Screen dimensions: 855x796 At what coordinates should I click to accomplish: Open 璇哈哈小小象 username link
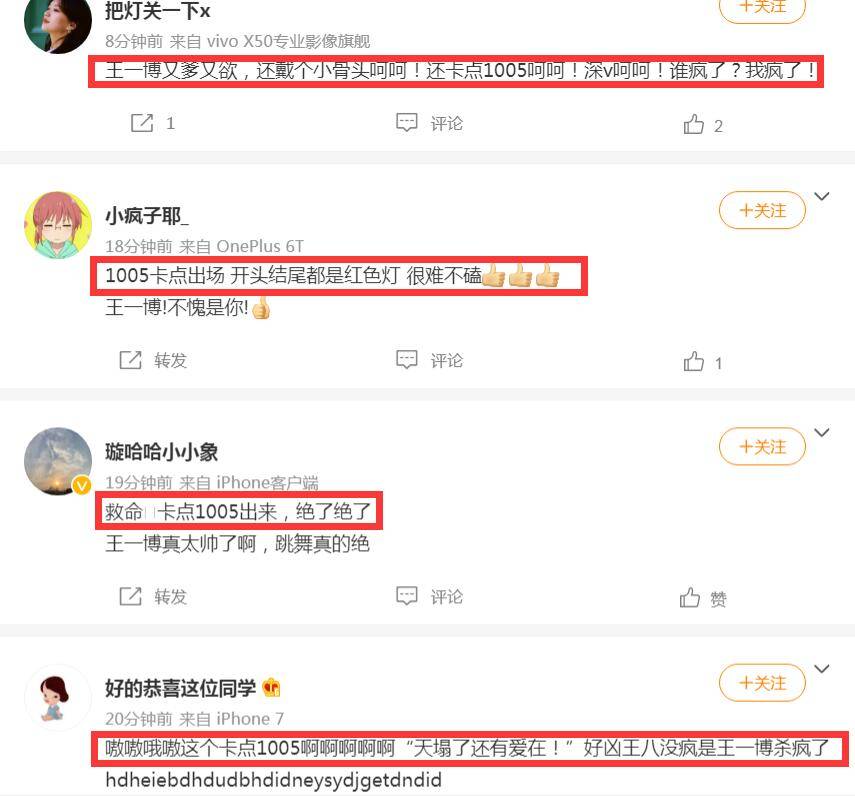point(161,452)
